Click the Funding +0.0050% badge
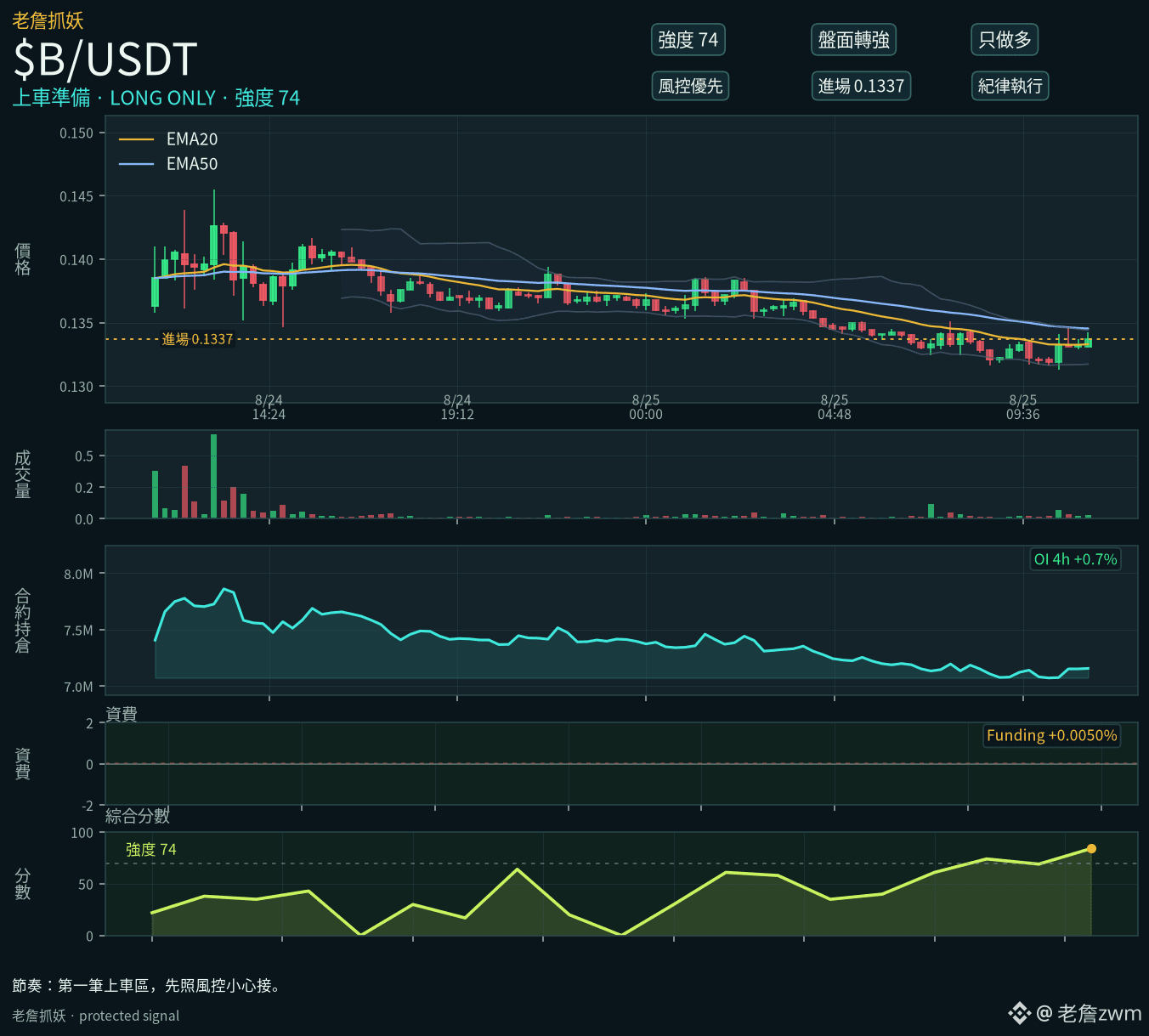 coord(1052,735)
